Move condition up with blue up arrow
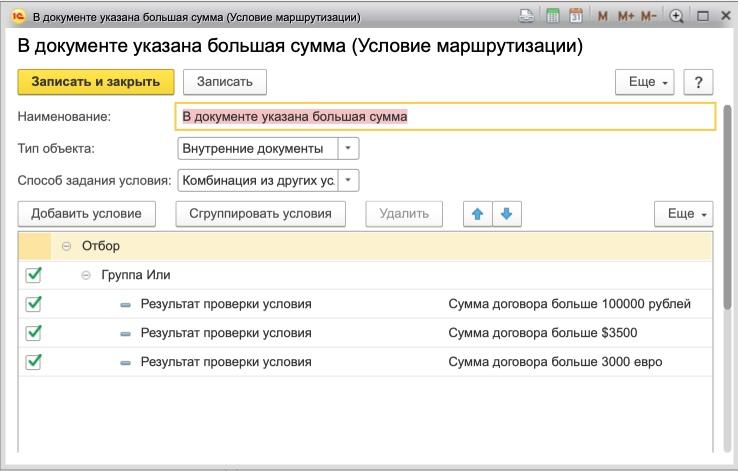This screenshot has width=738, height=471. (478, 214)
